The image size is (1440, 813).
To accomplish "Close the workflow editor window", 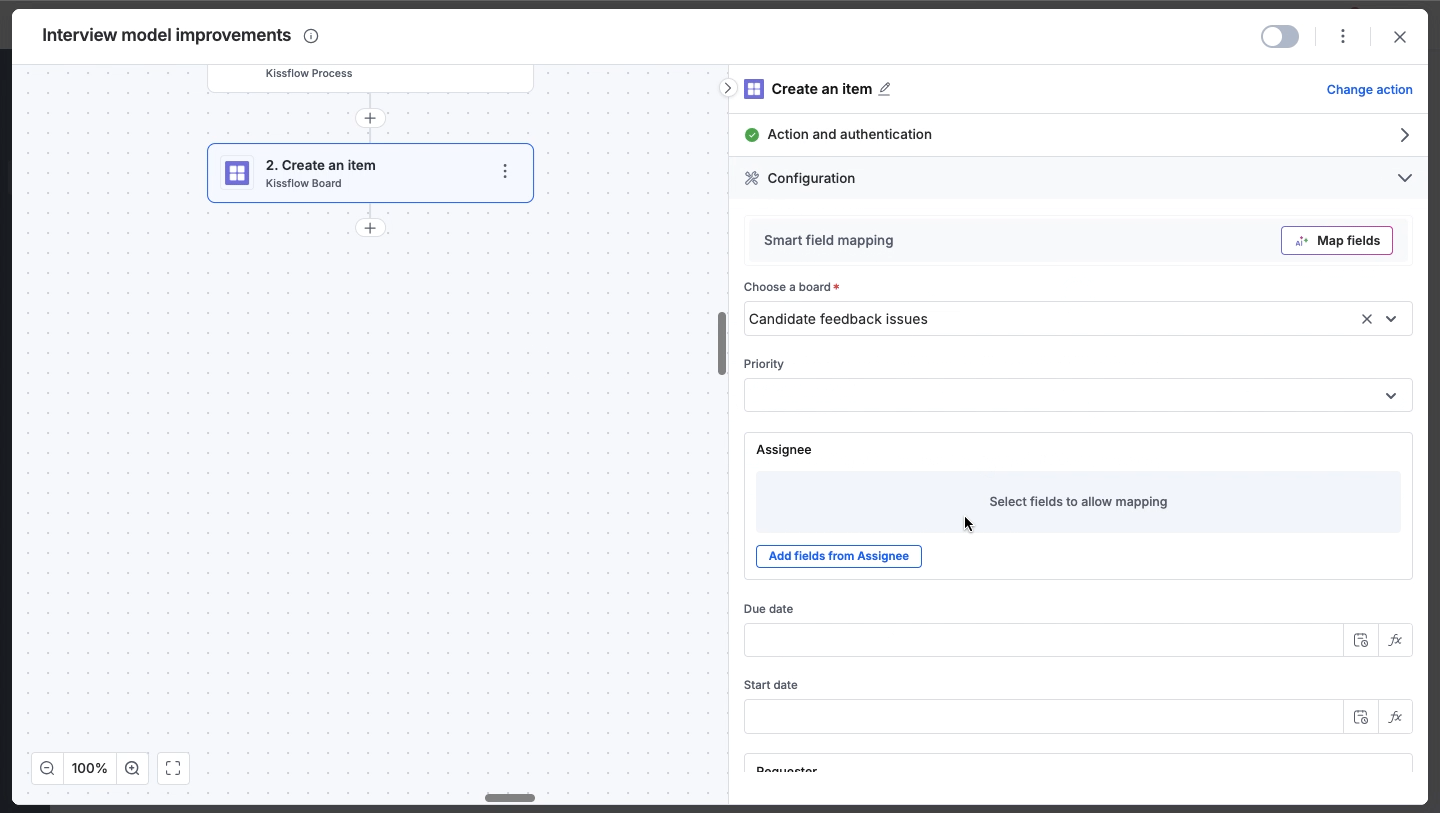I will (1400, 37).
